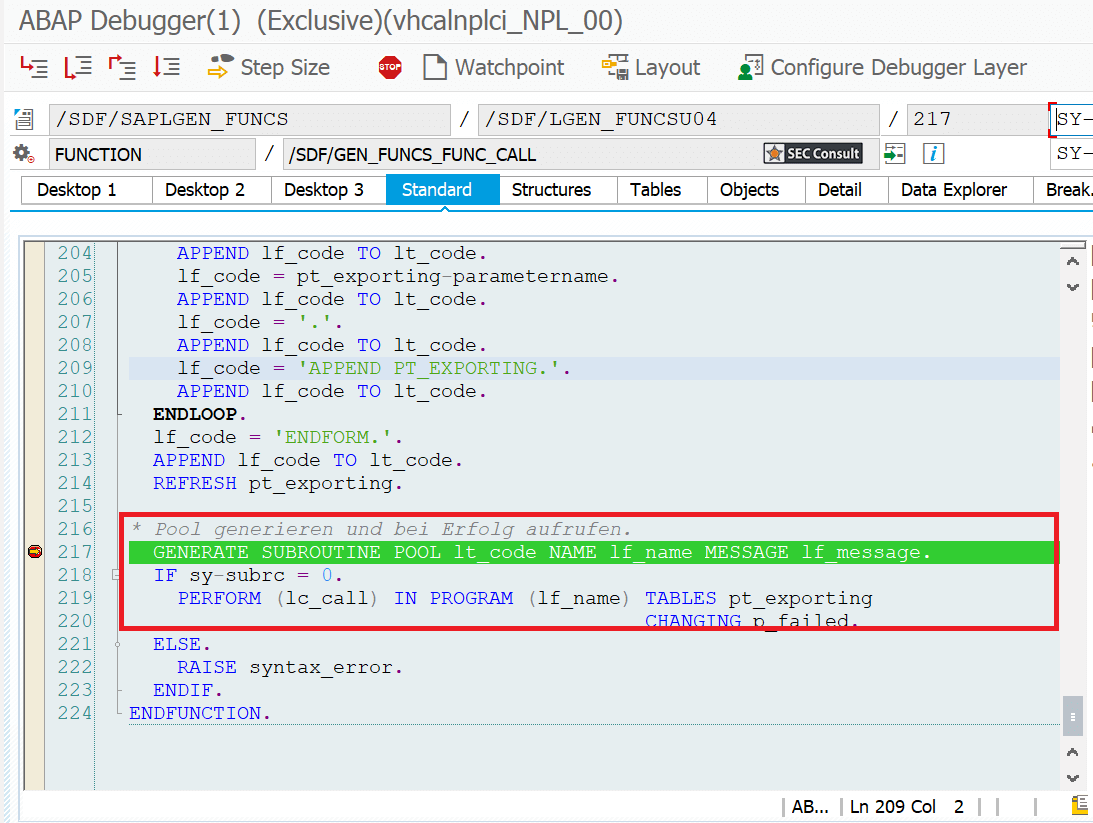Switch to the Desktop 2 tab
Screen dimensions: 1093x823
pyautogui.click(x=205, y=190)
